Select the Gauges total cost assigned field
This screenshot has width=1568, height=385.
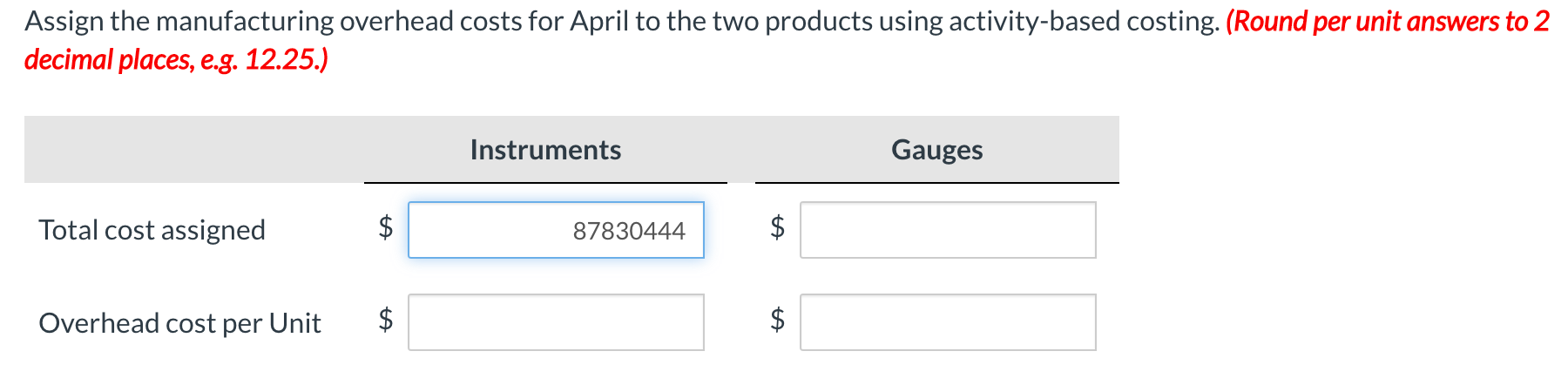948,230
